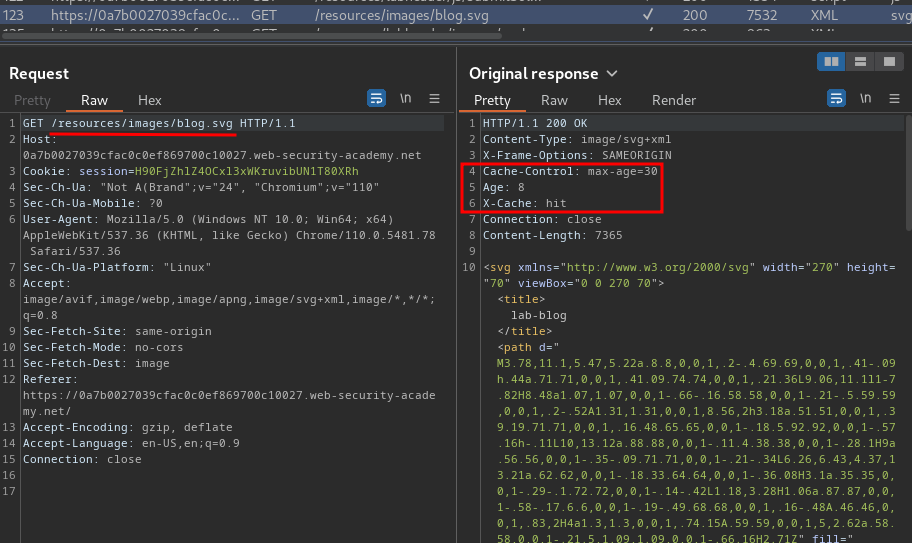Click Content-Length: 7365 header
This screenshot has height=543, width=912.
[553, 235]
